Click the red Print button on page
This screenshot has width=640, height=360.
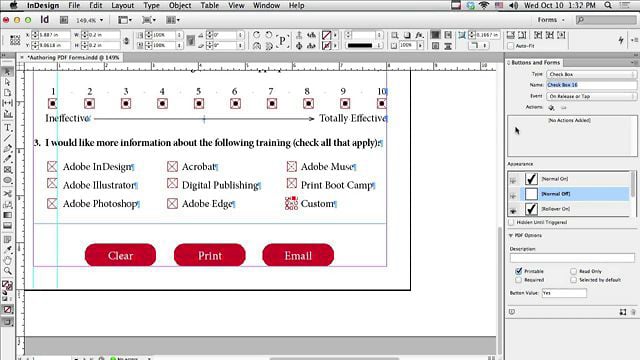tap(210, 255)
